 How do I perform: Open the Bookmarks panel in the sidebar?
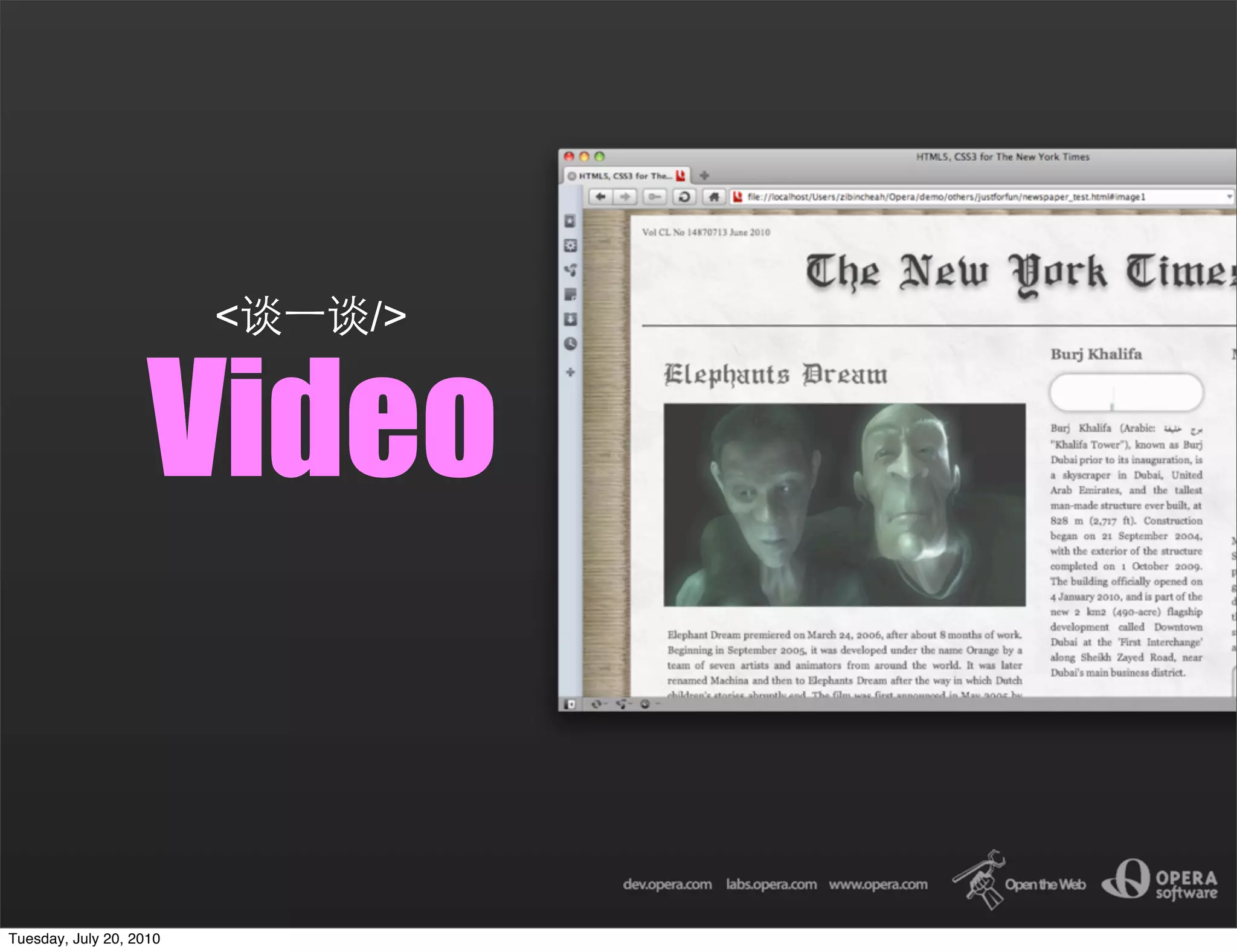570,221
